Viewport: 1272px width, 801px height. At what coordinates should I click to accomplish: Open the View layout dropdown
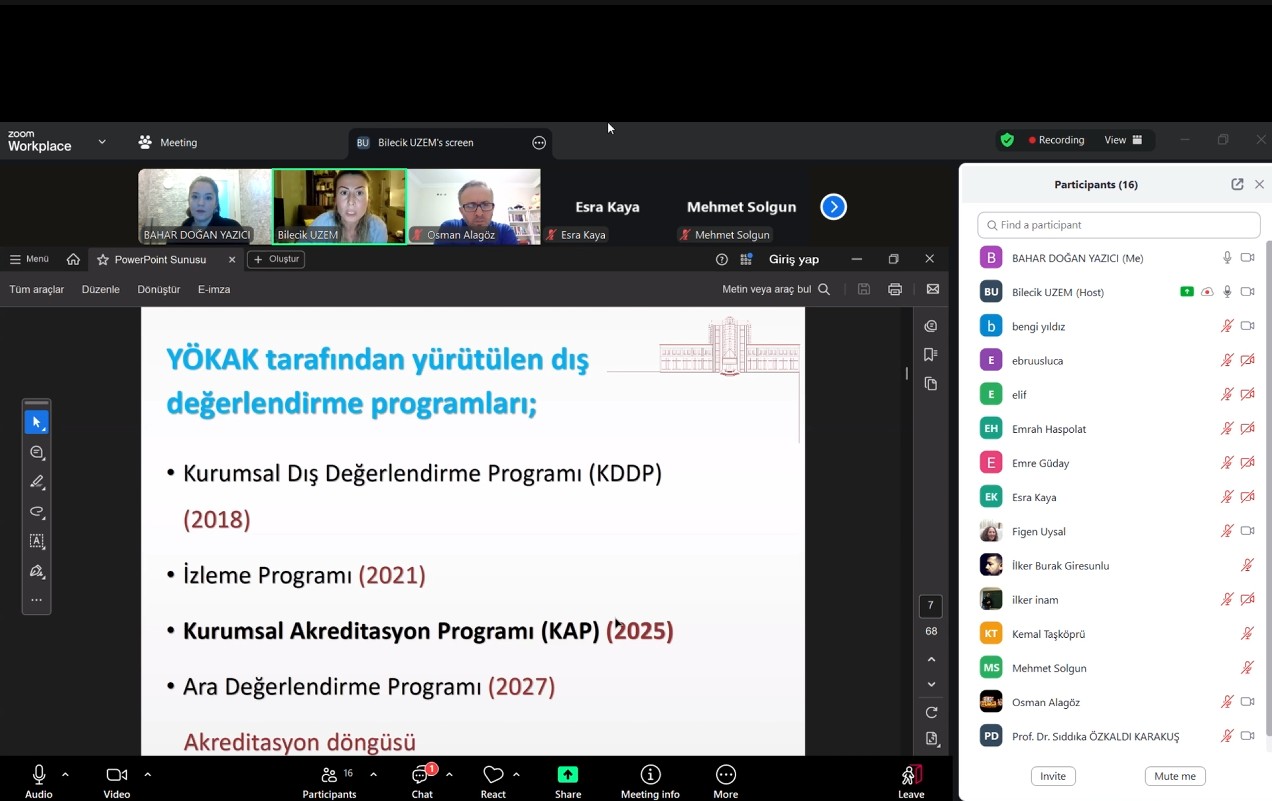(1123, 140)
